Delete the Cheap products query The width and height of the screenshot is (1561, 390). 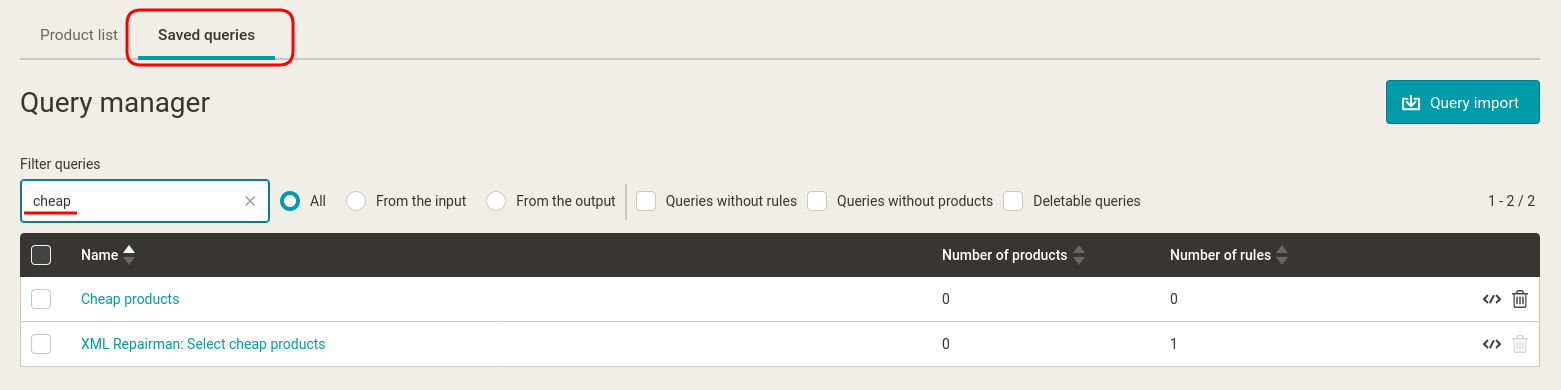pos(1520,299)
